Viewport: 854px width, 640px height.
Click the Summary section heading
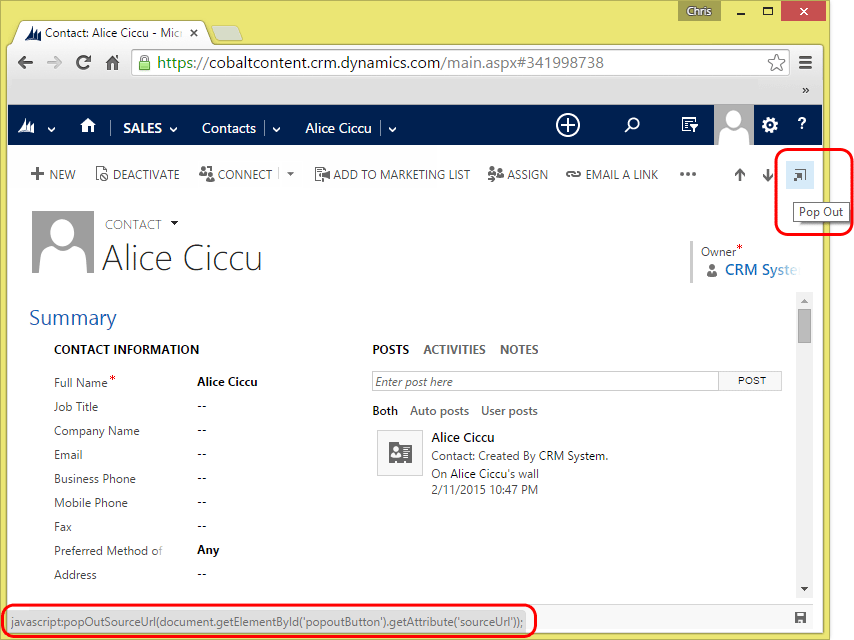(73, 318)
